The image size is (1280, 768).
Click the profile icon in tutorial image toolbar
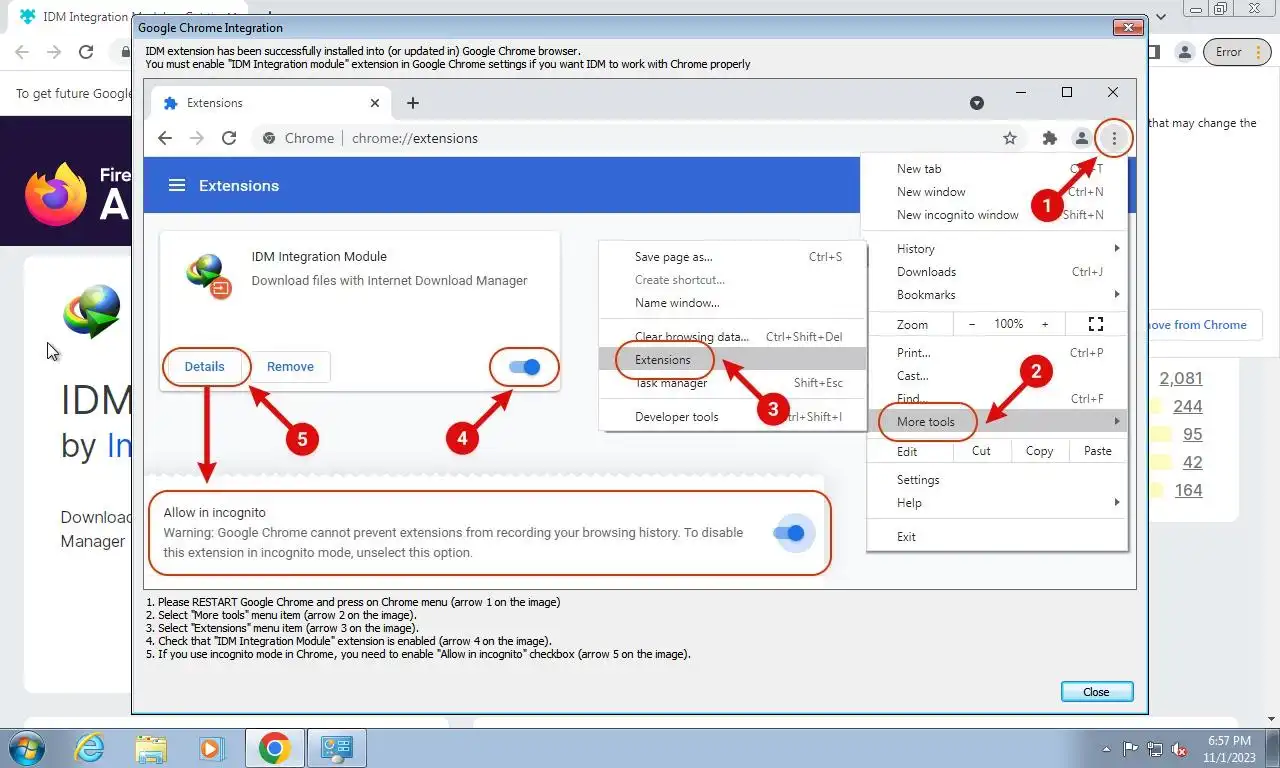1081,138
